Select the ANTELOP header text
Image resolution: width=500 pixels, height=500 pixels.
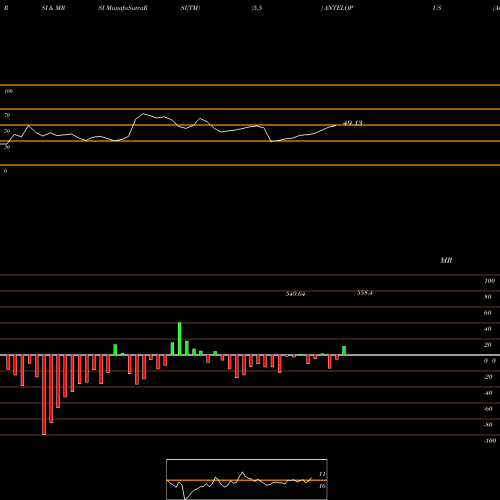[x=338, y=8]
